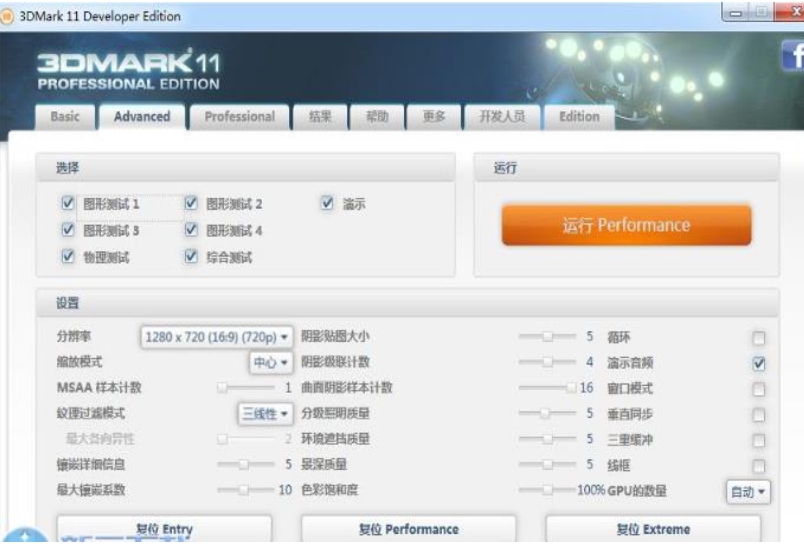Click the 分辨率 label
Viewport: 804px width, 546px height.
pos(73,336)
